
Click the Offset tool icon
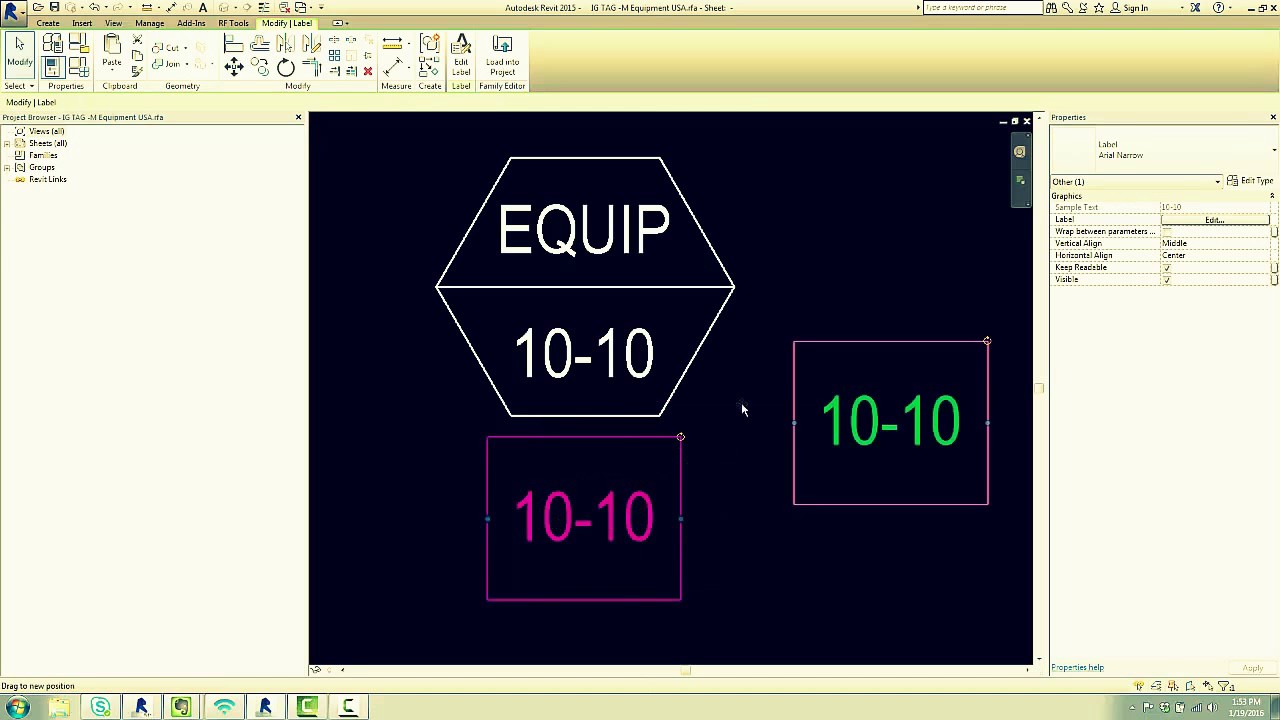point(260,44)
